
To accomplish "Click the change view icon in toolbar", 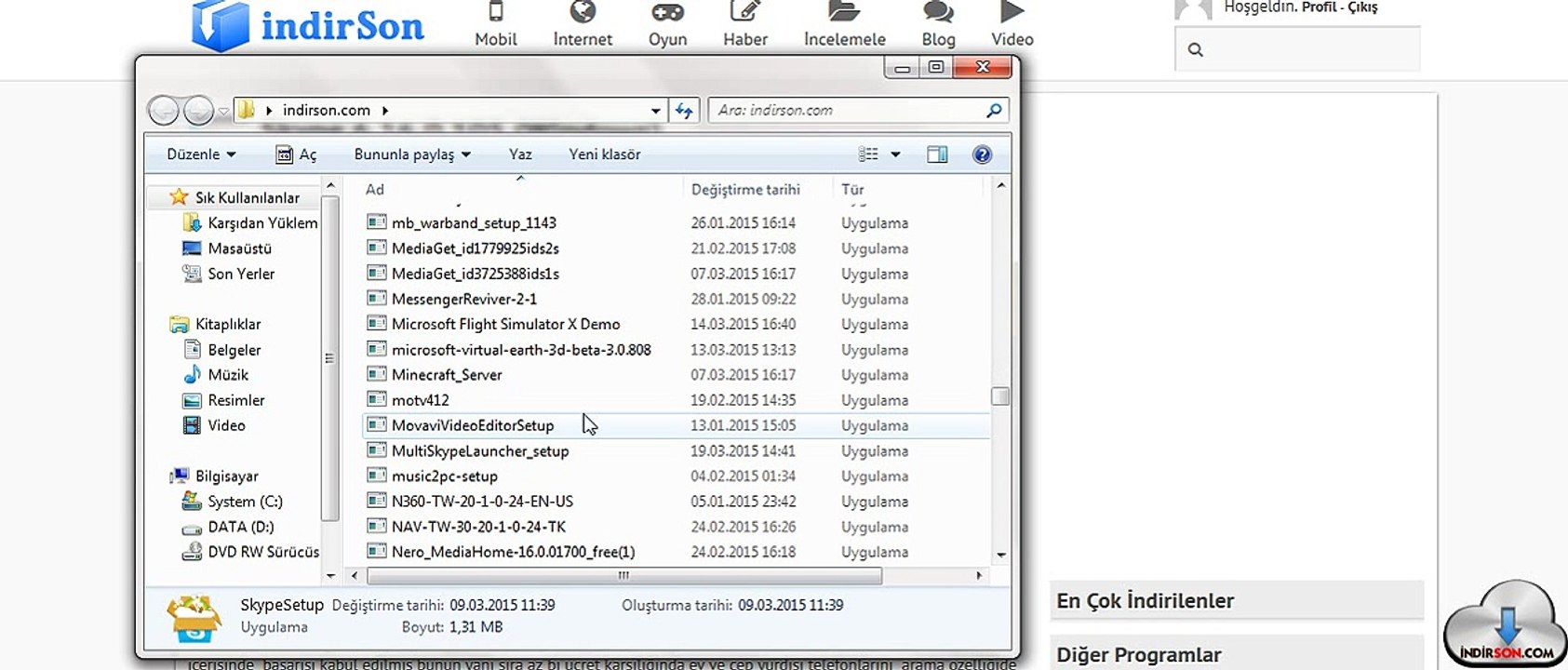I will click(x=868, y=154).
